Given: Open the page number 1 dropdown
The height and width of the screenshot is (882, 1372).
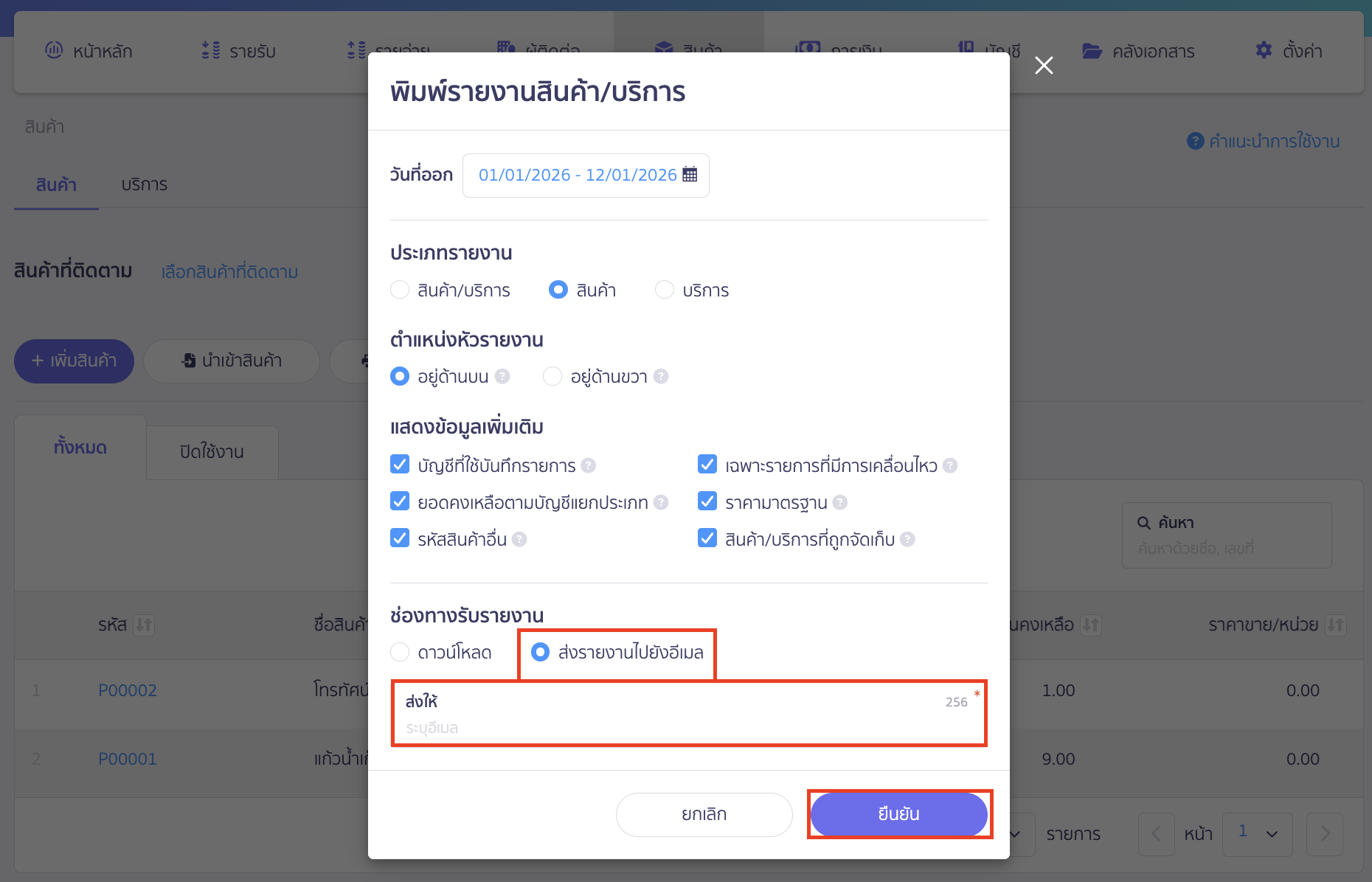Looking at the screenshot, I should [x=1258, y=834].
